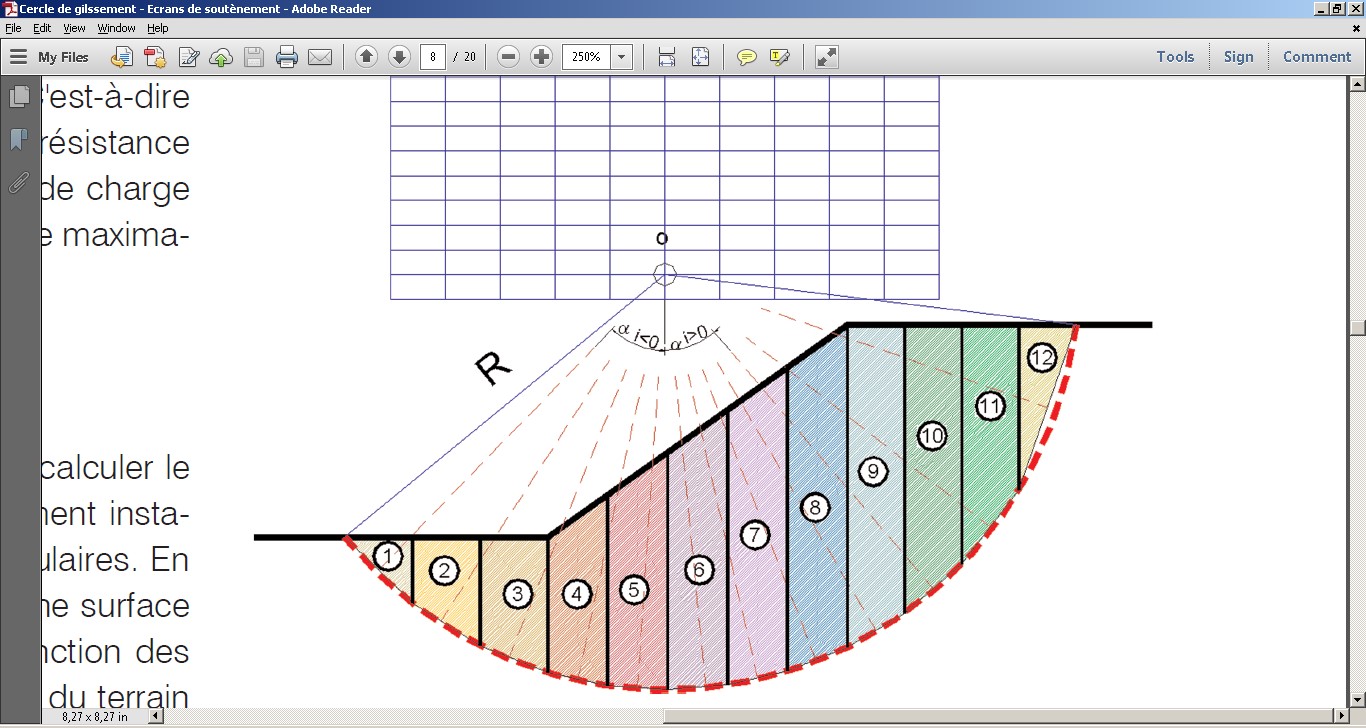Click the page number field showing 8
The width and height of the screenshot is (1366, 728).
tap(433, 57)
